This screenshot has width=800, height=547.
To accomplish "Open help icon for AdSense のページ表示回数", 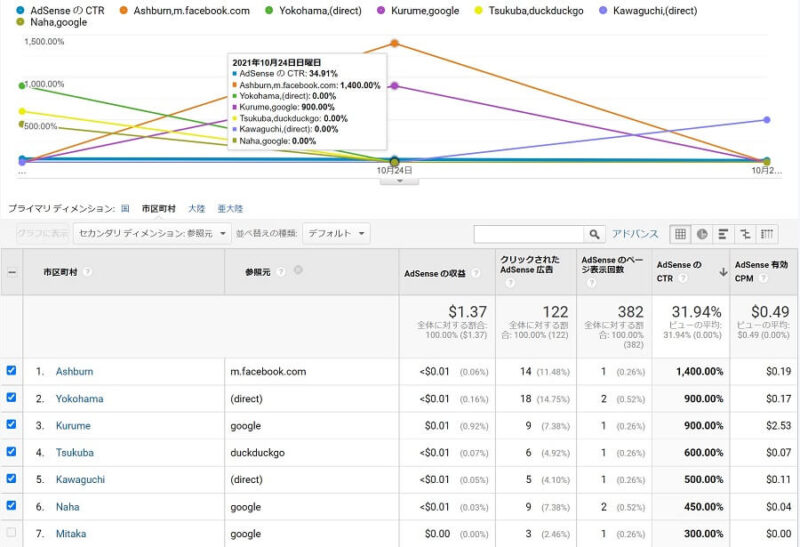I will (591, 283).
